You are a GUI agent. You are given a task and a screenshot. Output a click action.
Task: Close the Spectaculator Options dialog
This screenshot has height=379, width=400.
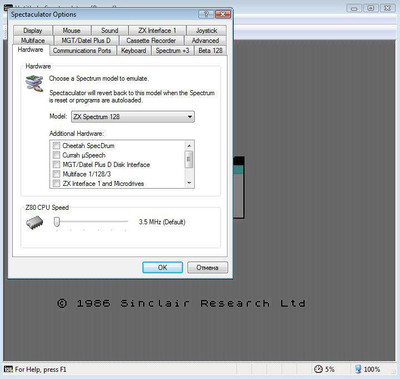point(223,14)
